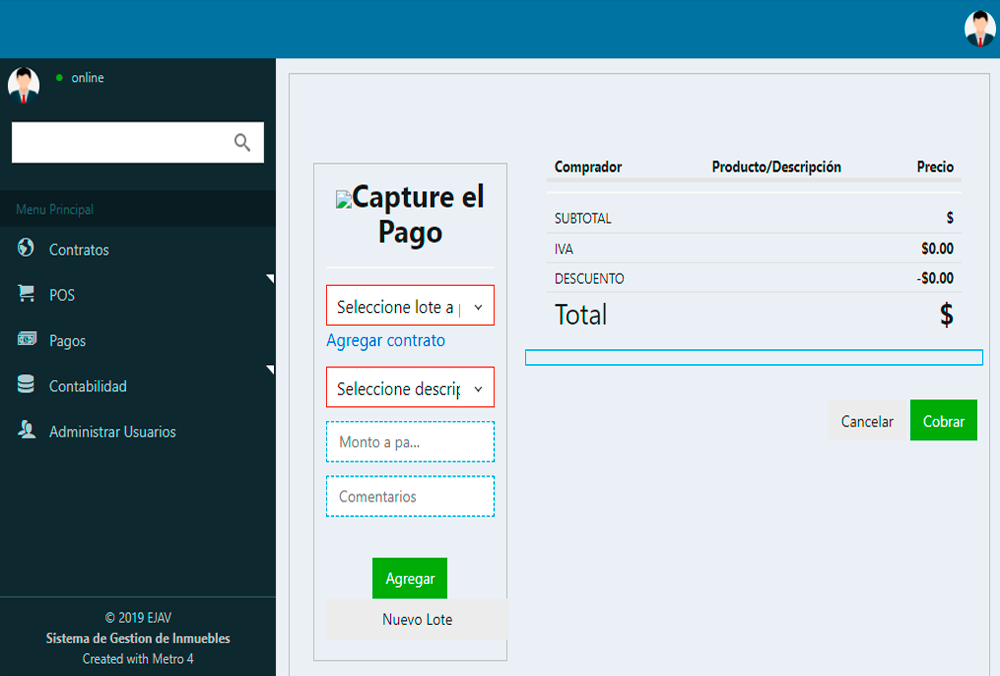Click into the Comentarios field
Viewport: 1000px width, 676px height.
coord(410,496)
